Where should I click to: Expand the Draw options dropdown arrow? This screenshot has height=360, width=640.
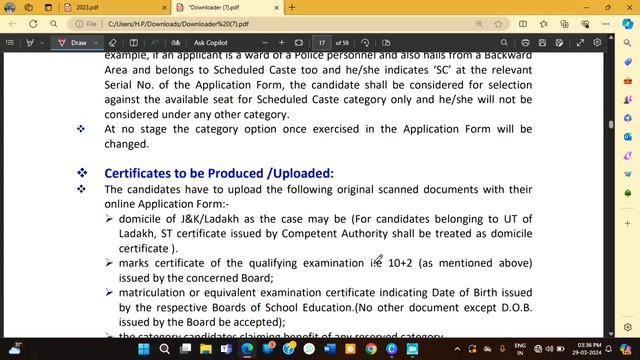(x=96, y=43)
